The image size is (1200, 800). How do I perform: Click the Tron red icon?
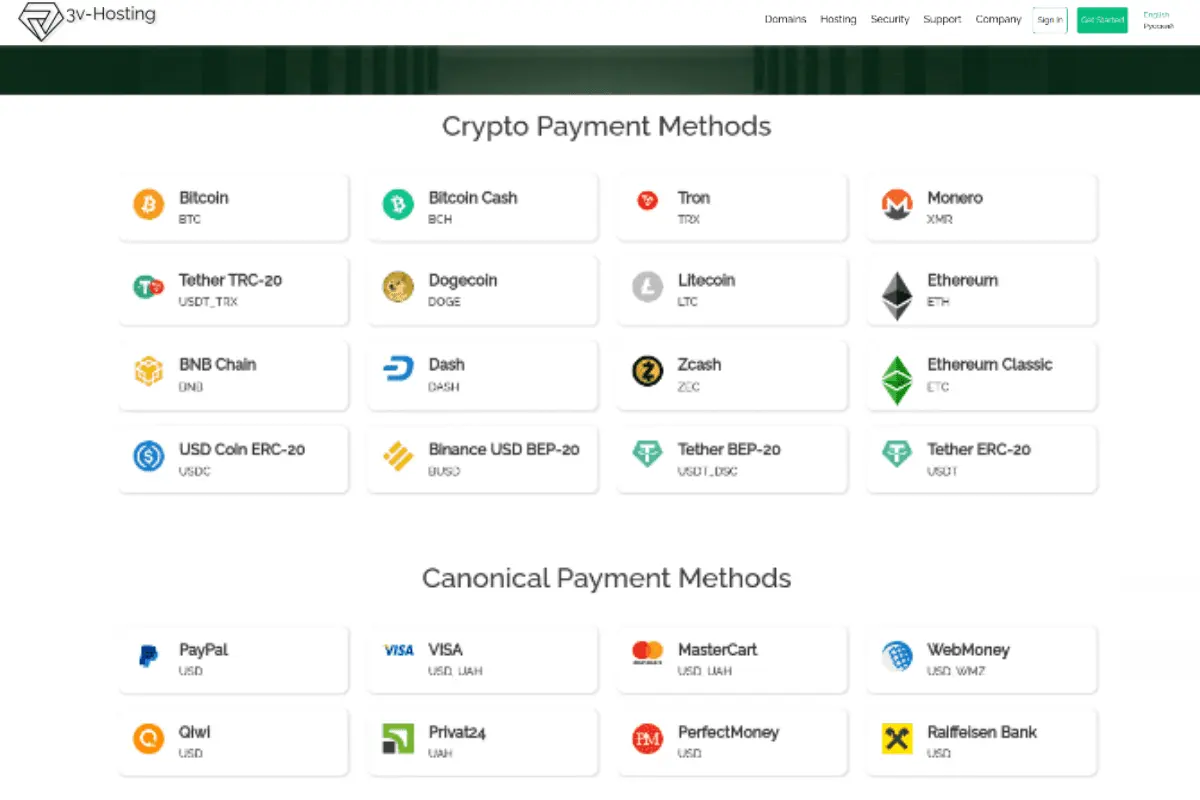[647, 202]
